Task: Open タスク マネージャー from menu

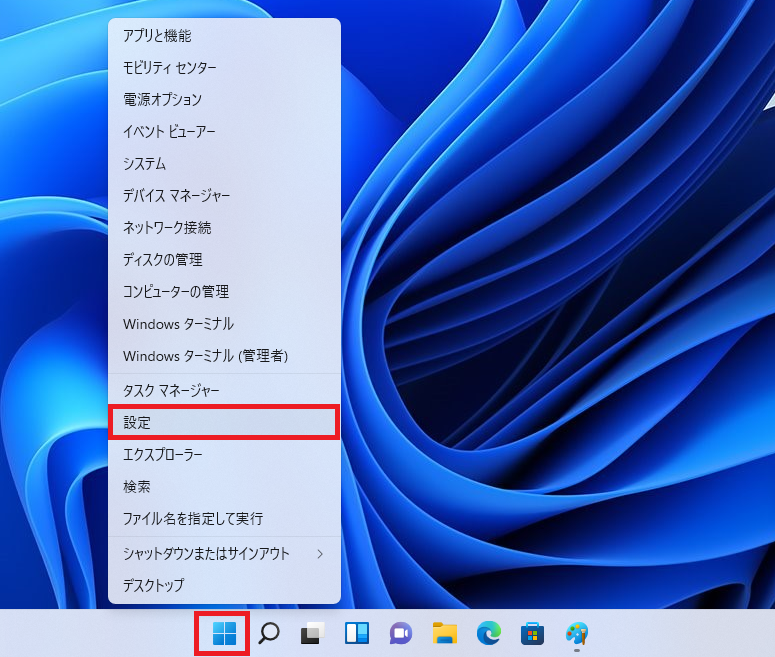Action: [224, 391]
